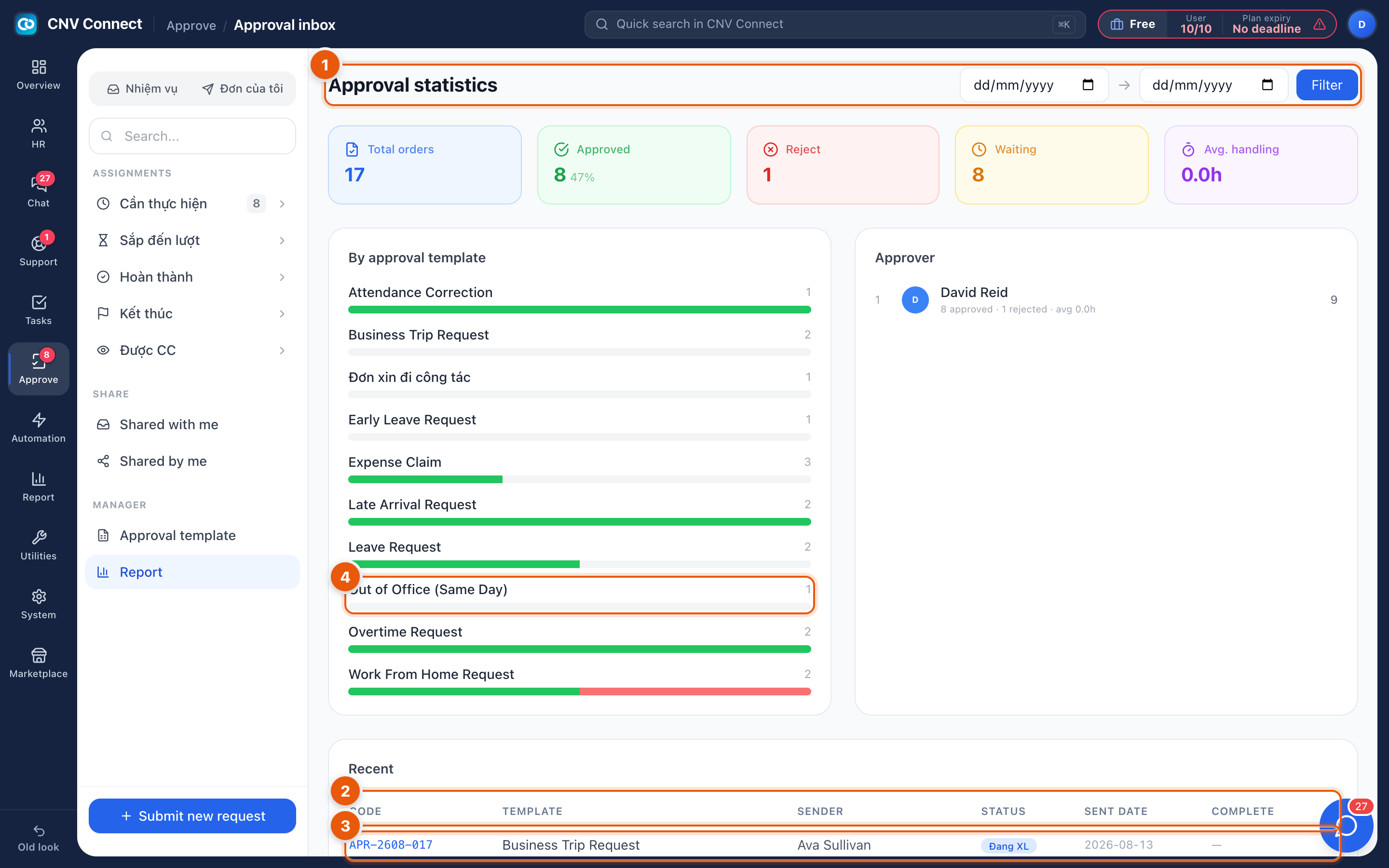Expand the Hoàn thành chevron
The image size is (1389, 868).
[x=282, y=277]
